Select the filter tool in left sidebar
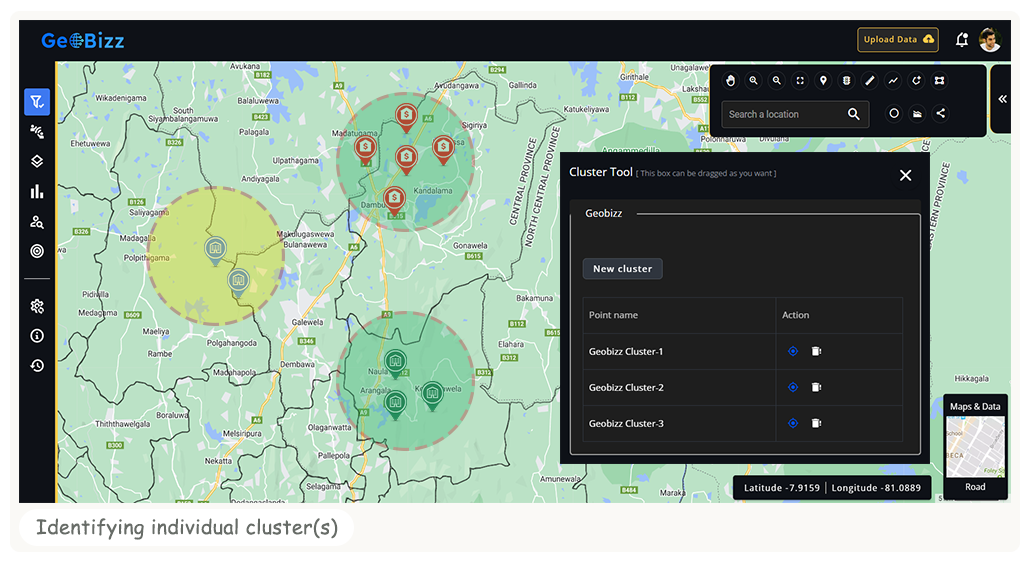 coord(37,102)
